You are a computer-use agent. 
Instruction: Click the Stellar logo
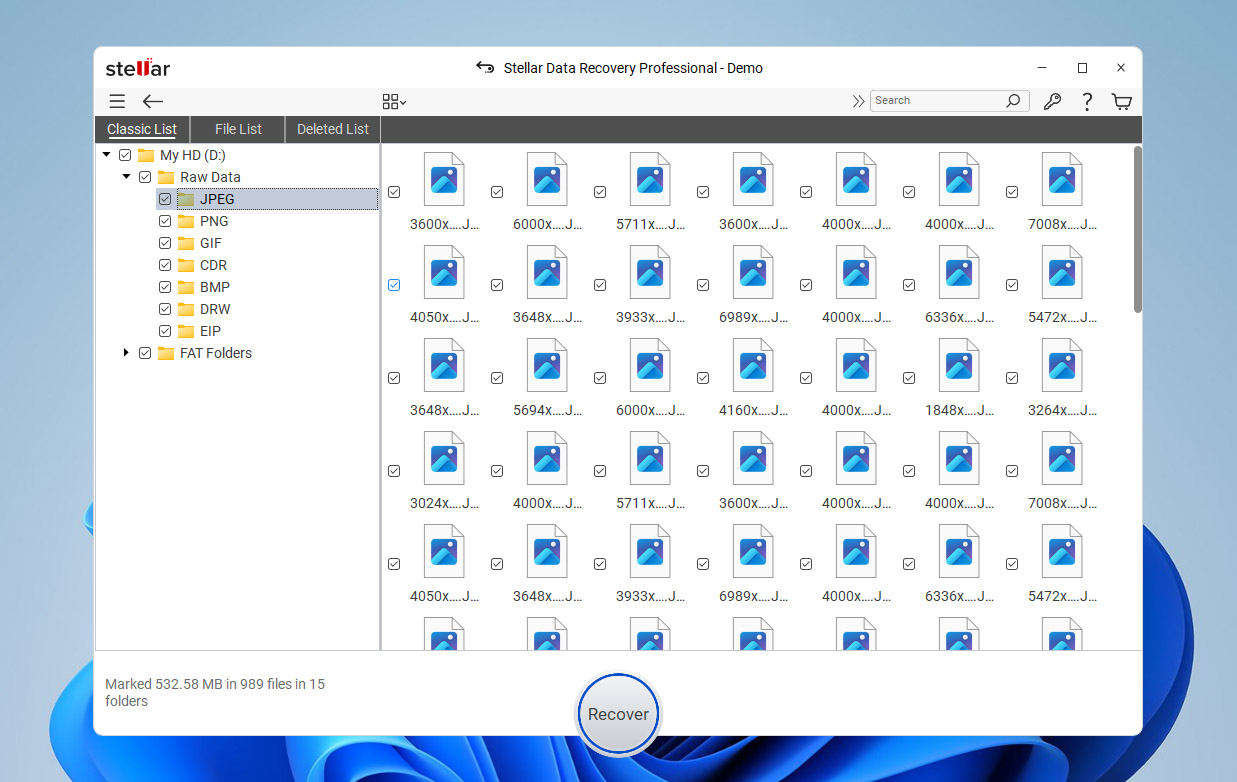[x=138, y=69]
